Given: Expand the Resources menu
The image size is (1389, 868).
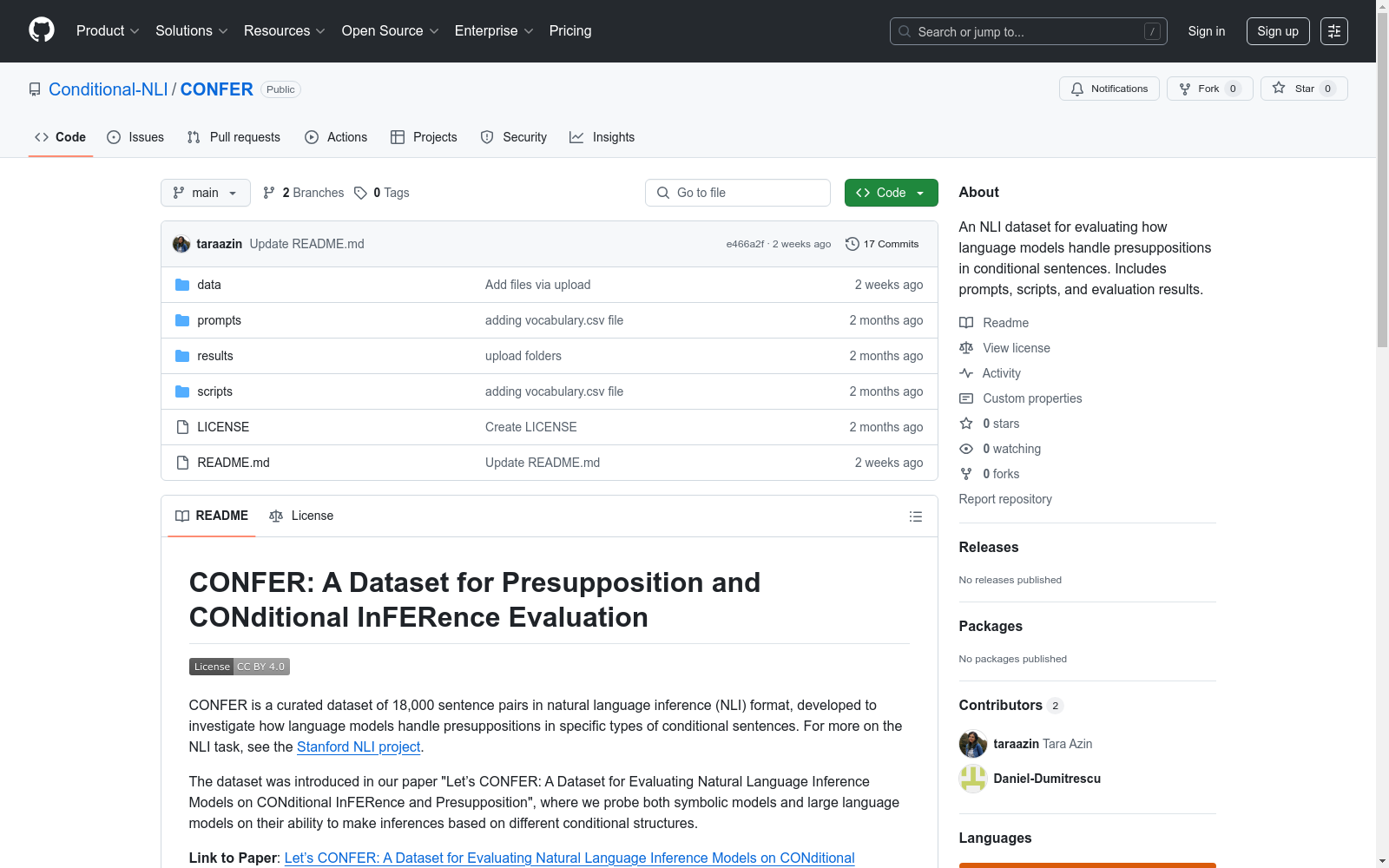Looking at the screenshot, I should point(285,30).
